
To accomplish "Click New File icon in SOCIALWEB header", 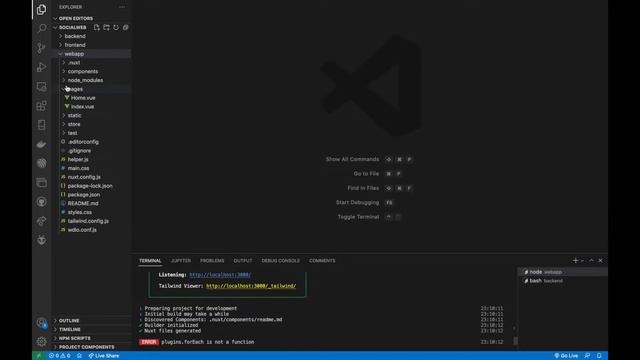I will tap(97, 27).
